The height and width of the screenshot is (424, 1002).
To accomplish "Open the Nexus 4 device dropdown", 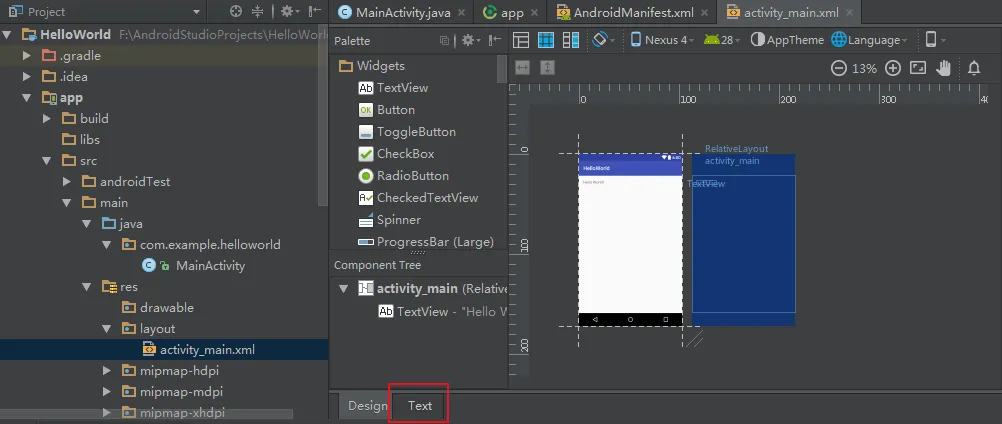I will pyautogui.click(x=663, y=40).
